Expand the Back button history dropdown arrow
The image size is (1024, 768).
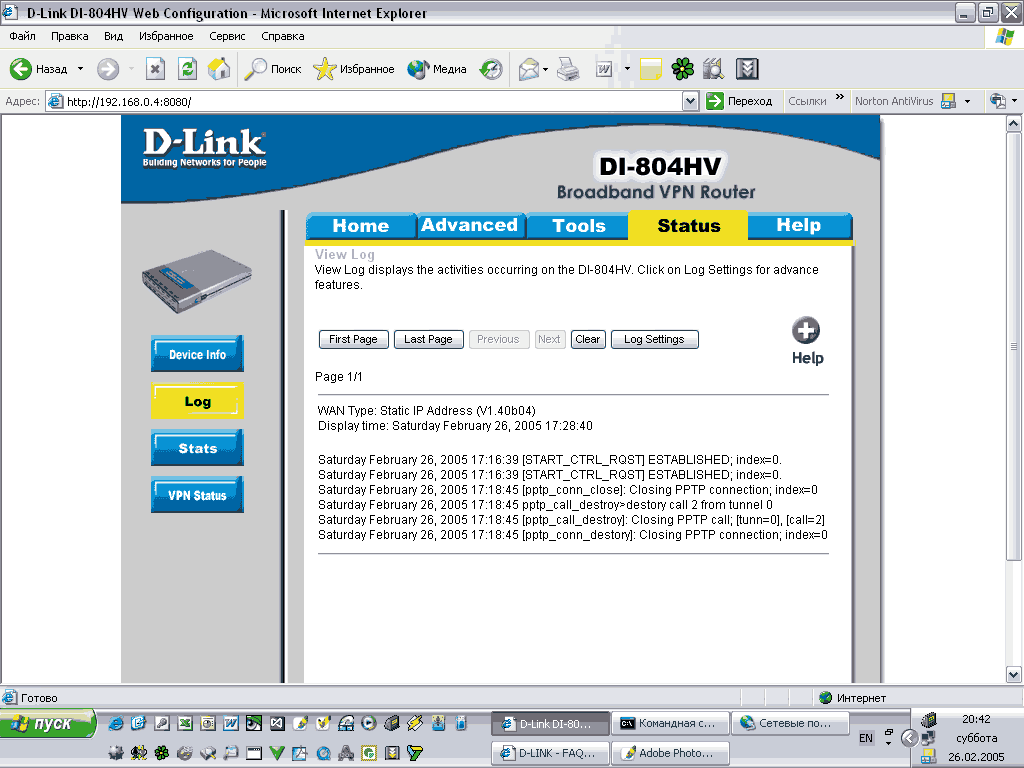tap(80, 69)
